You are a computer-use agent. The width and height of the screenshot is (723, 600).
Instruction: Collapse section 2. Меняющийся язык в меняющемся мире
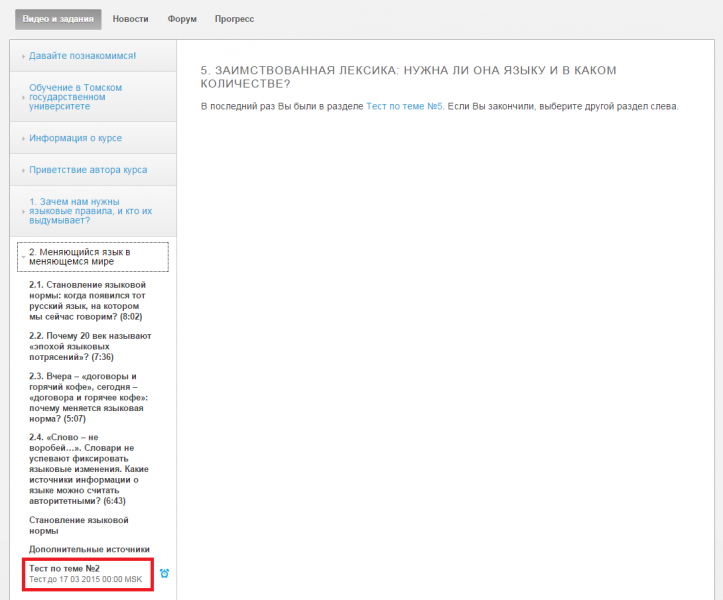point(93,257)
